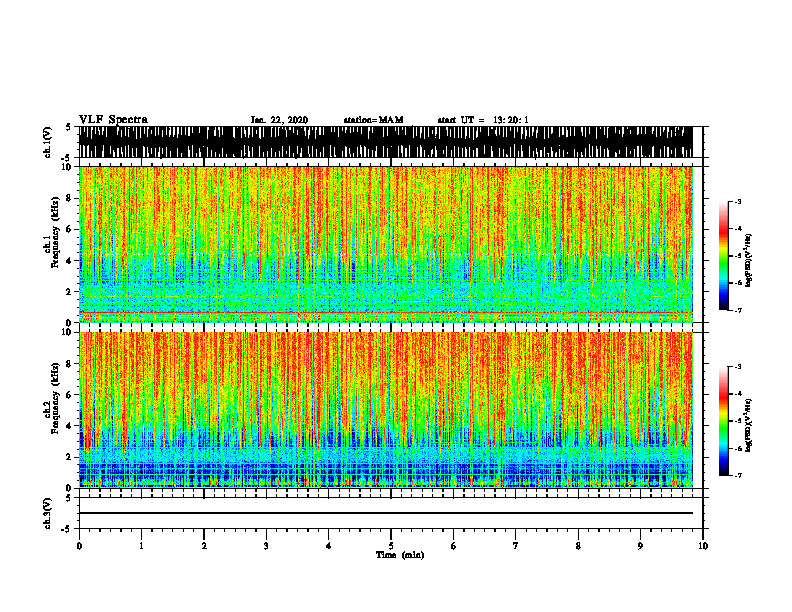792x612 pixels.
Task: Click the ch.1 frequency tick label "8"
Action: (70, 198)
